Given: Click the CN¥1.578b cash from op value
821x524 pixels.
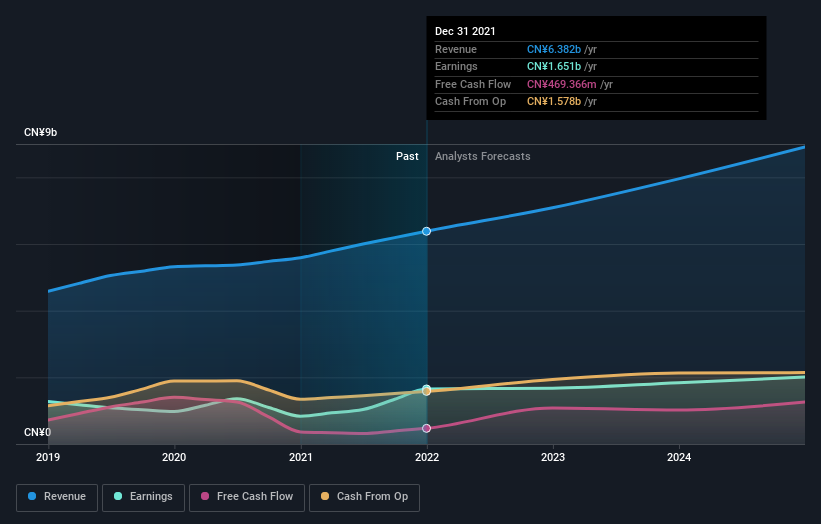Looking at the screenshot, I should [553, 102].
